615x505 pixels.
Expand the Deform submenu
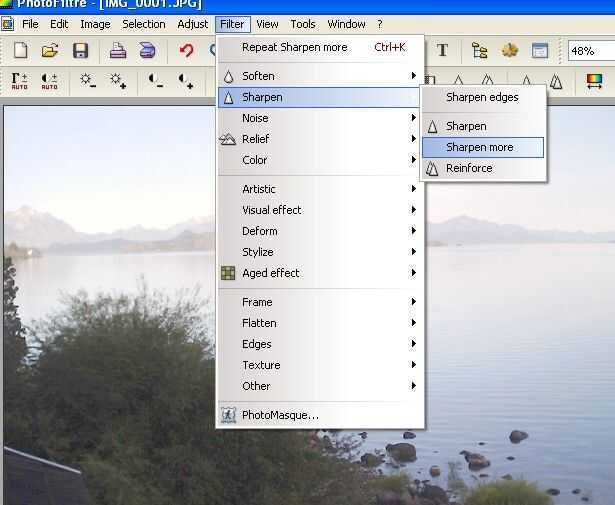[320, 231]
